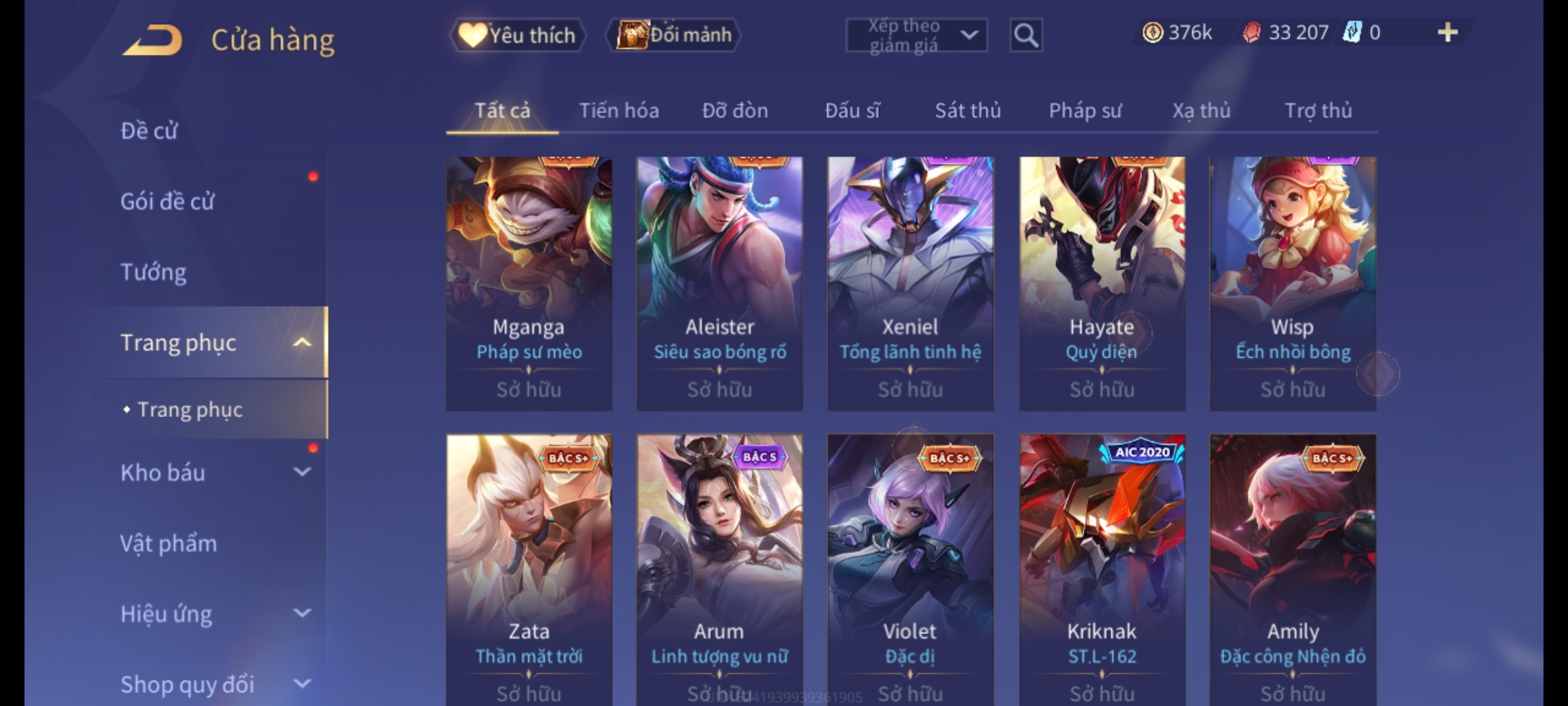Image resolution: width=1568 pixels, height=706 pixels.
Task: Open Tướng in the sidebar
Action: click(x=154, y=272)
